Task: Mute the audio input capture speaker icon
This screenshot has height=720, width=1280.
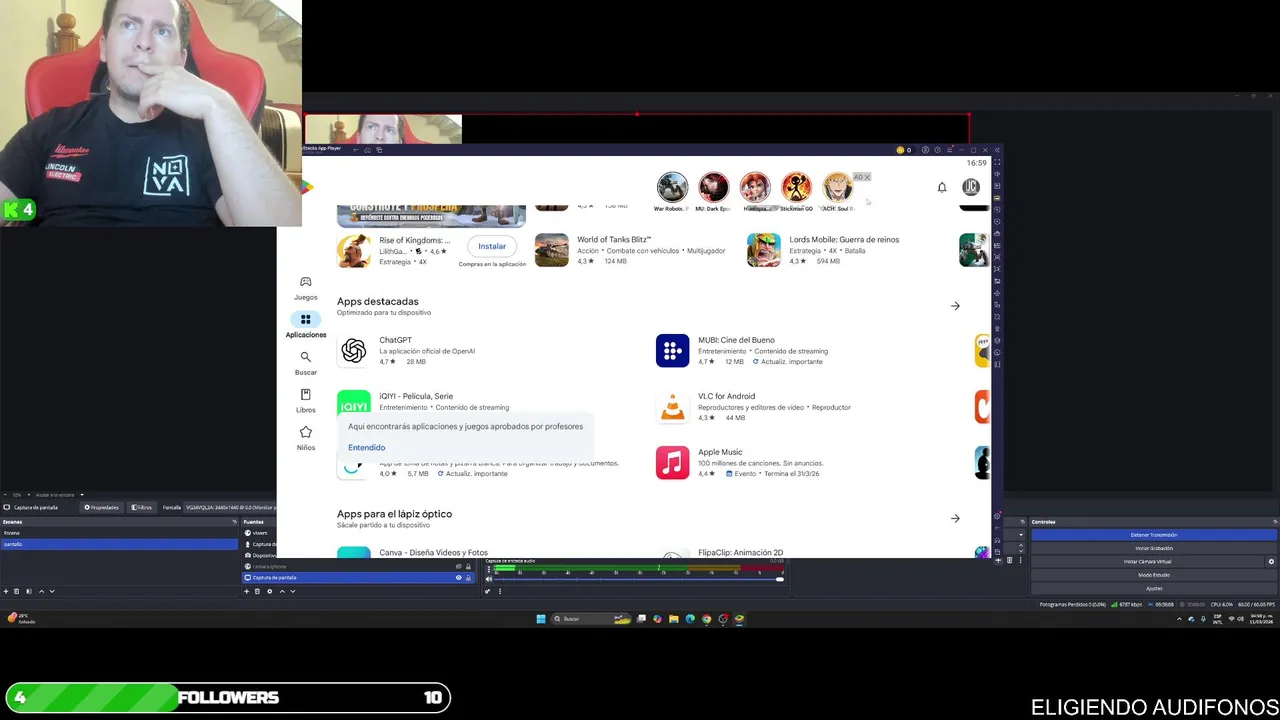Action: click(x=488, y=579)
